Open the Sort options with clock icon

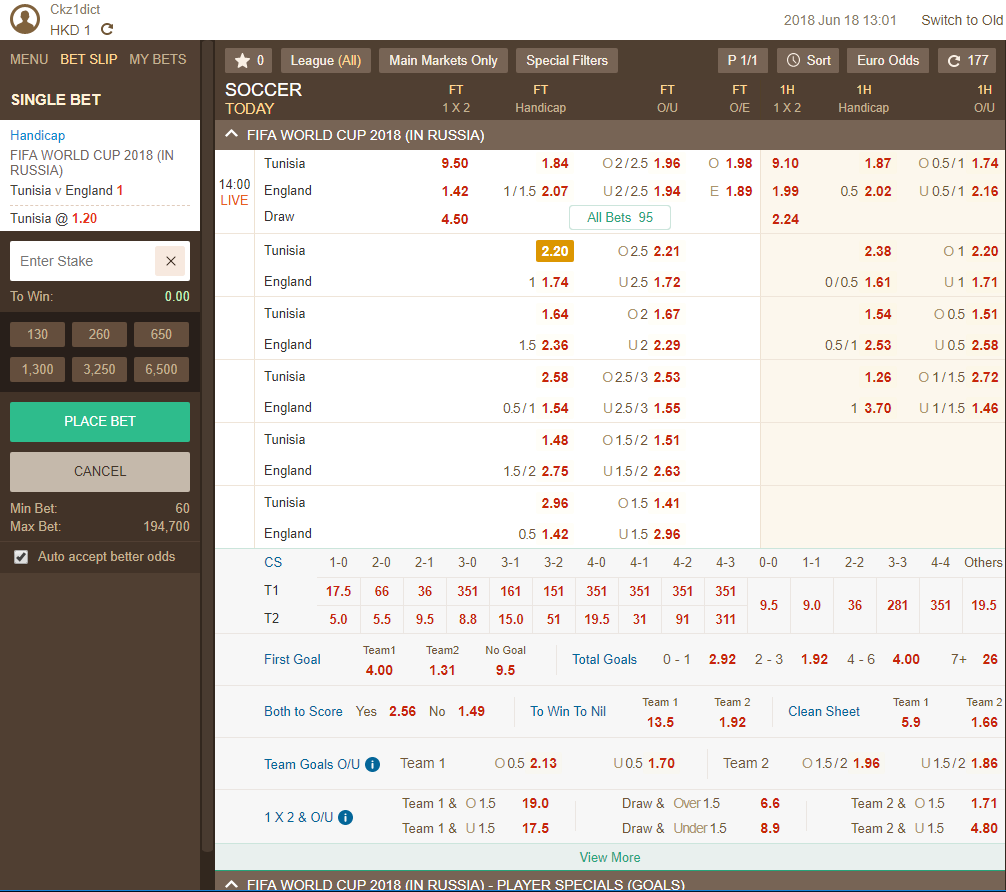[x=808, y=60]
